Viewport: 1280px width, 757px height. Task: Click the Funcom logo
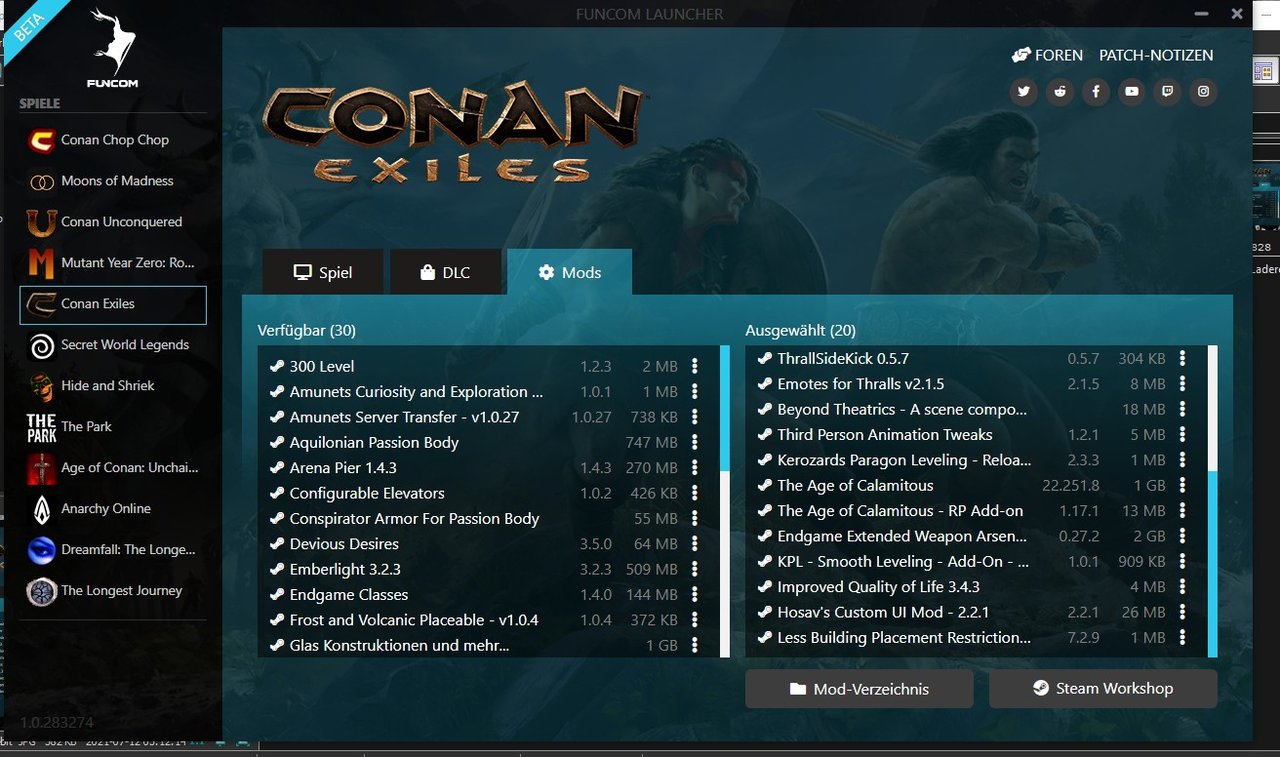(112, 48)
